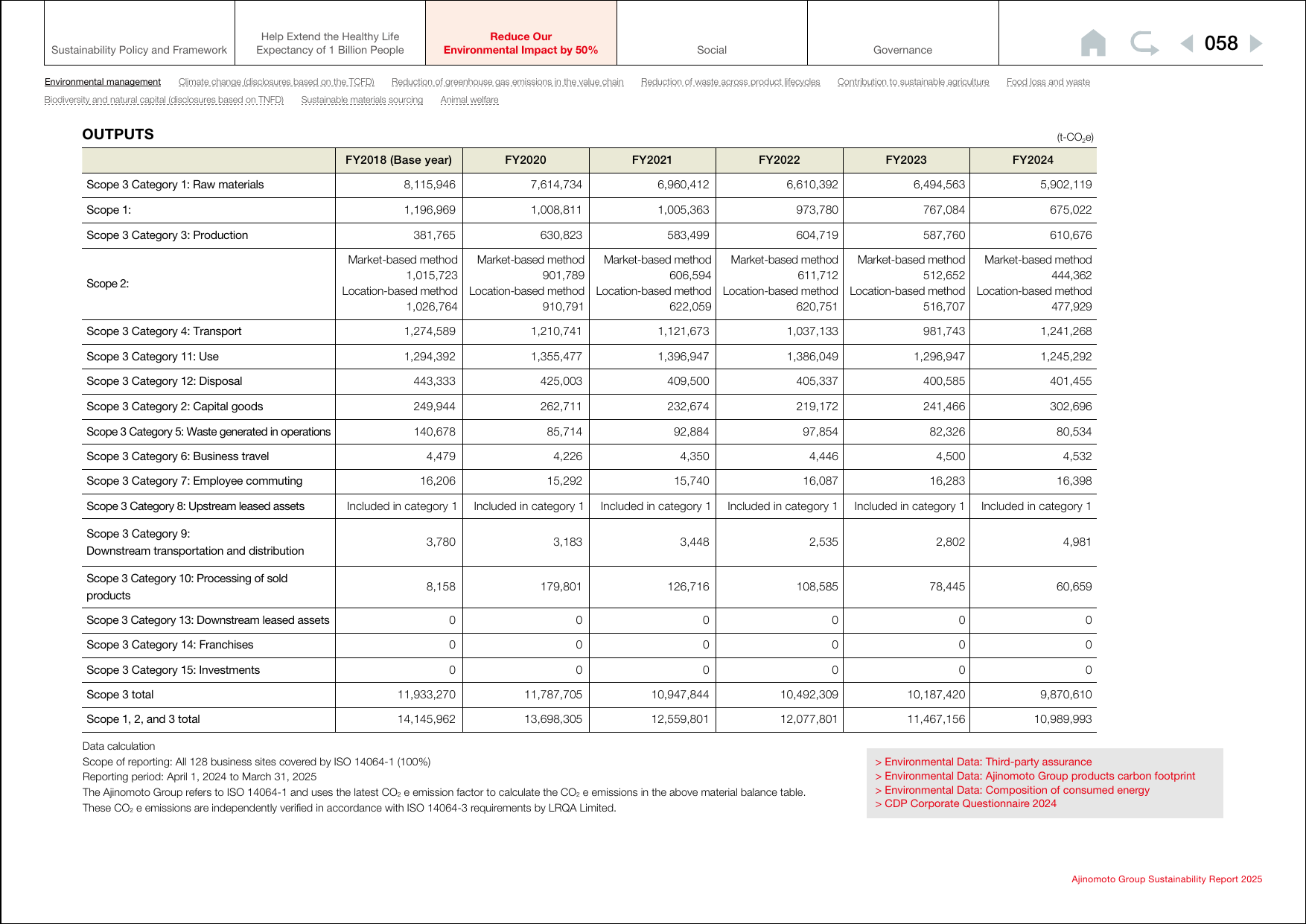Image resolution: width=1306 pixels, height=924 pixels.
Task: Open Reduction of waste across product lifecycles link
Action: pos(730,82)
